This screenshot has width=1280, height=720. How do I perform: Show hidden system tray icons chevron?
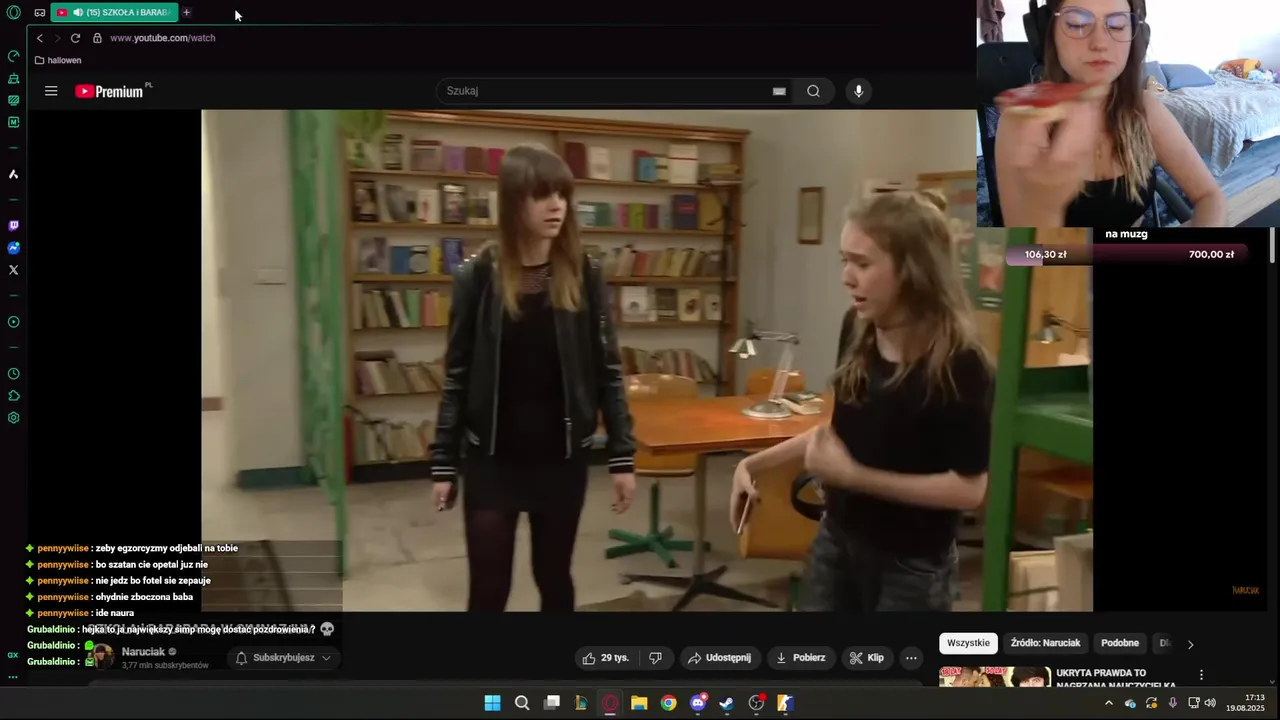(x=1108, y=703)
